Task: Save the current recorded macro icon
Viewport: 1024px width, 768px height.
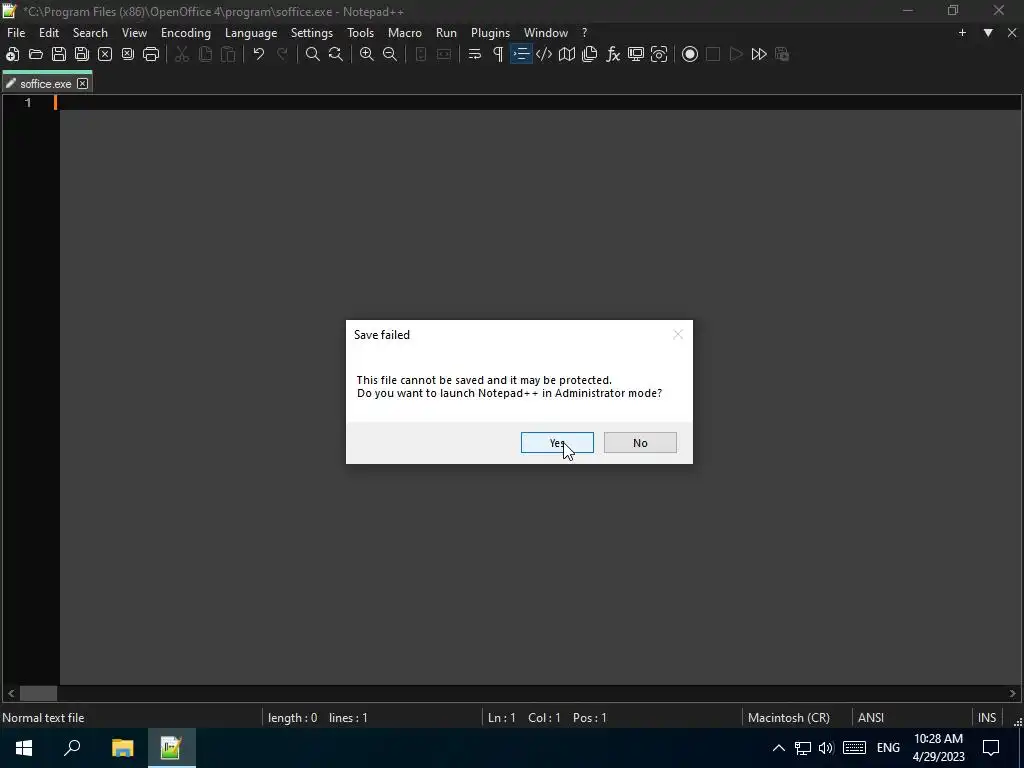Action: pyautogui.click(x=782, y=54)
